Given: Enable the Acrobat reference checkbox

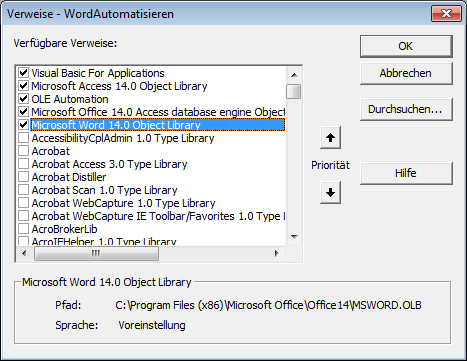Looking at the screenshot, I should coord(23,151).
